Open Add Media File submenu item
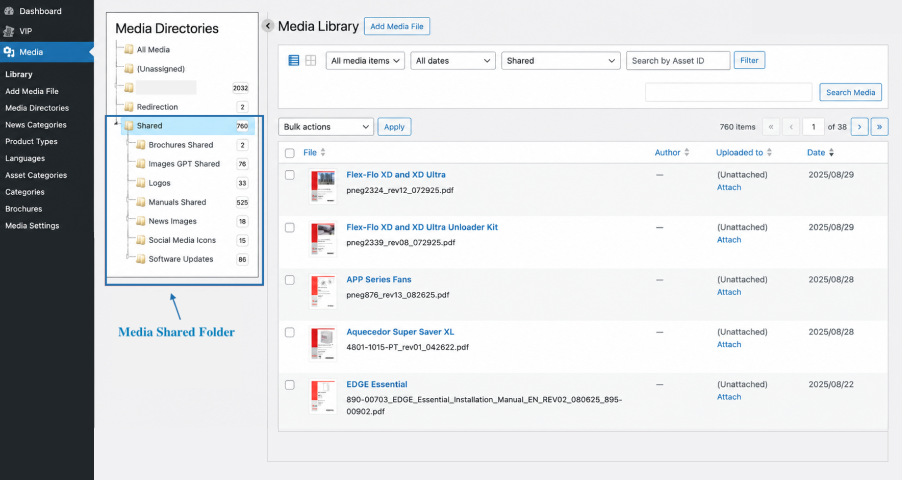The width and height of the screenshot is (902, 480). tap(32, 91)
